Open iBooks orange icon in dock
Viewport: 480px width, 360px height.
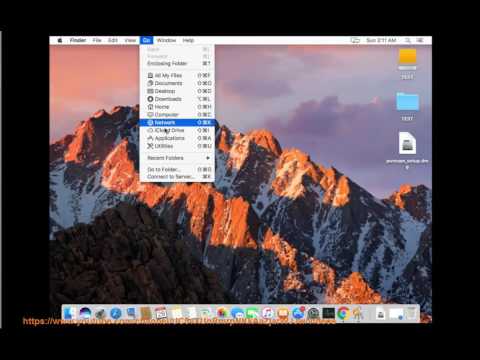[x=283, y=313]
